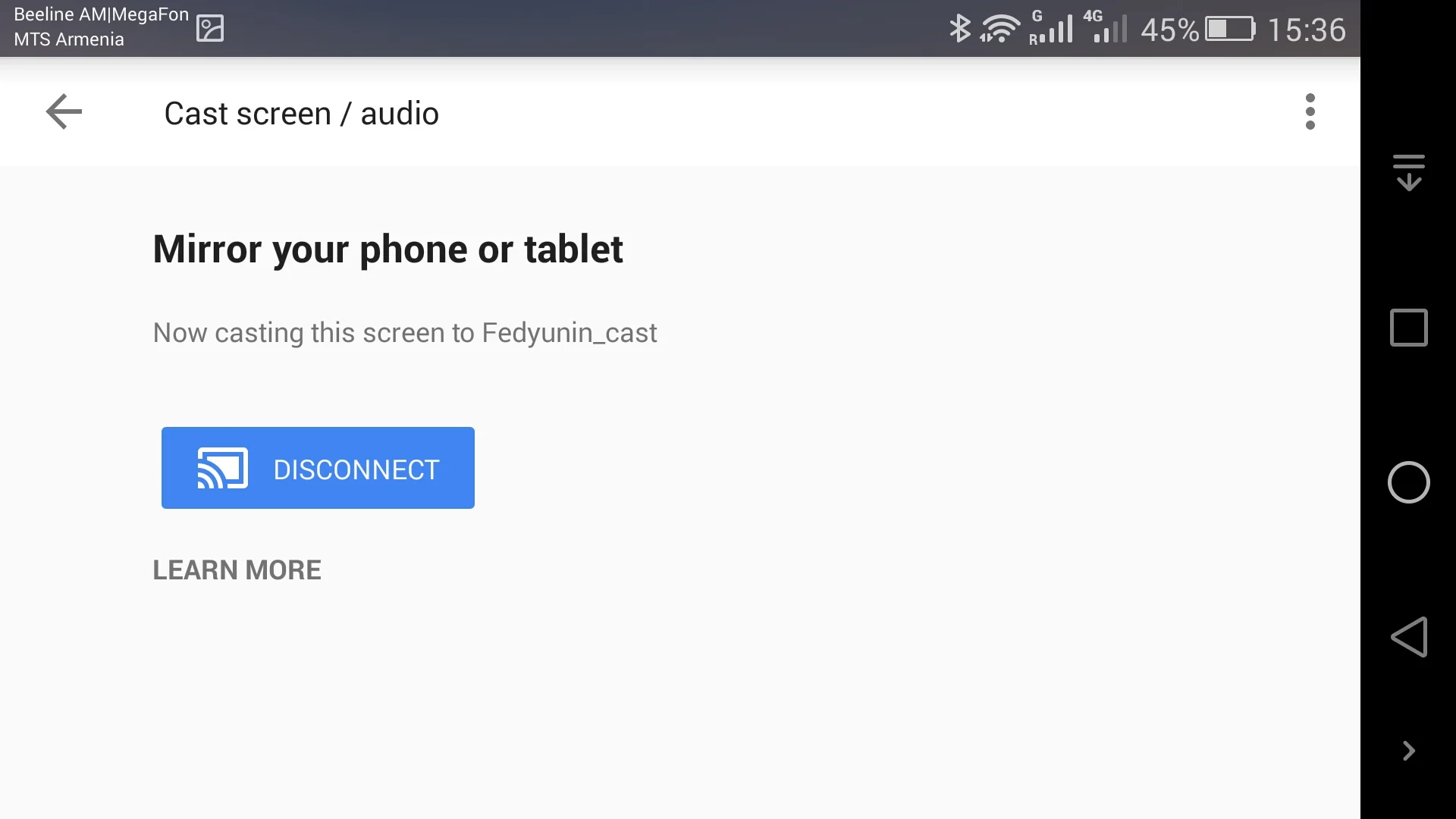Tap the Bluetooth icon in status bar

coord(959,29)
